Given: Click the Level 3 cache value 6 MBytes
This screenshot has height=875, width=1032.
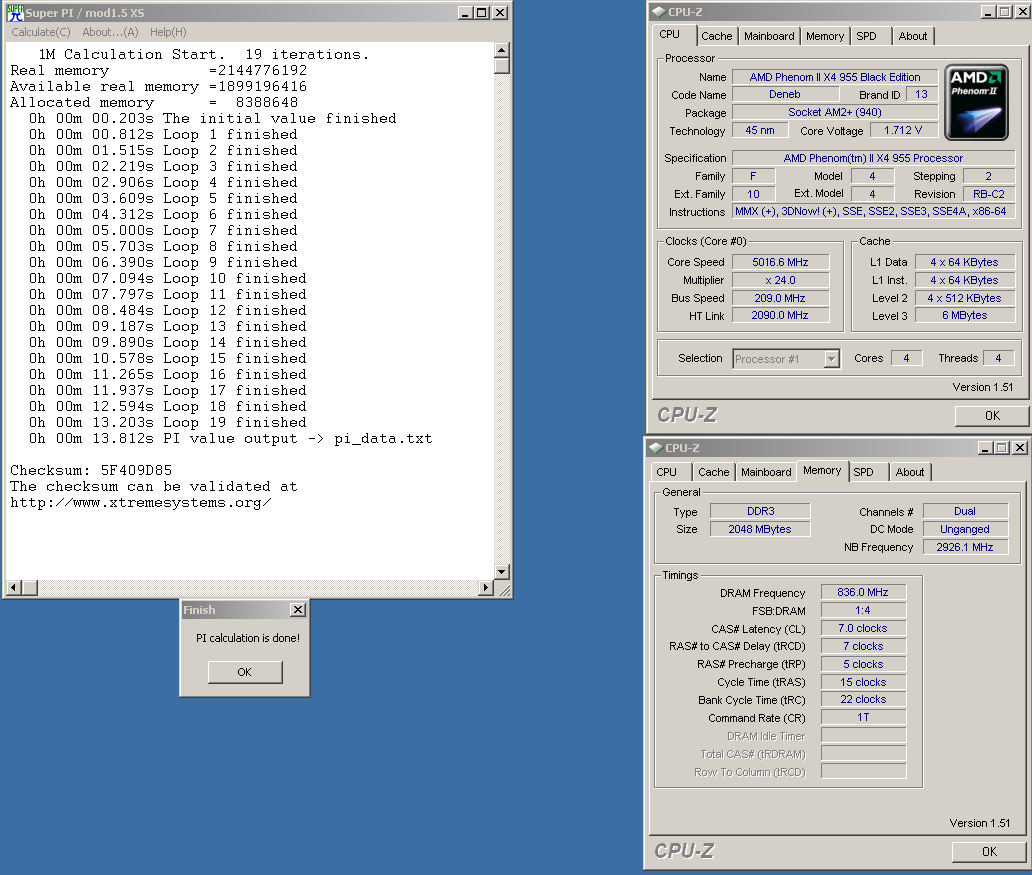Looking at the screenshot, I should (x=965, y=315).
